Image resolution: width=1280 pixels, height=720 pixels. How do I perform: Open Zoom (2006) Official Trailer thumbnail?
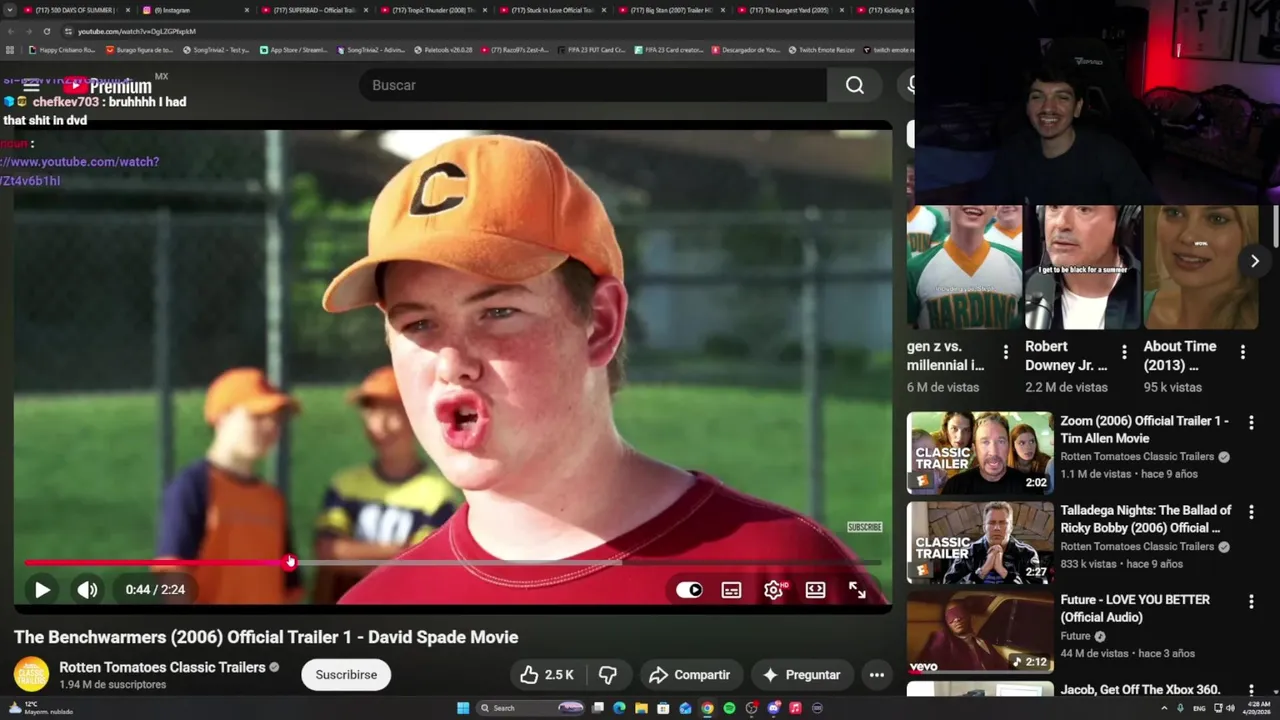pos(980,453)
